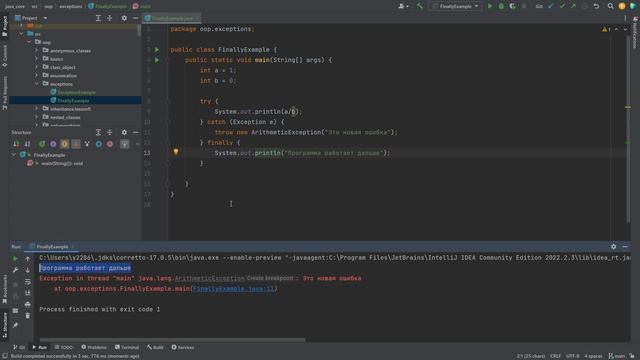Expand the enumeration folder
This screenshot has height=360, width=640.
[36, 76]
